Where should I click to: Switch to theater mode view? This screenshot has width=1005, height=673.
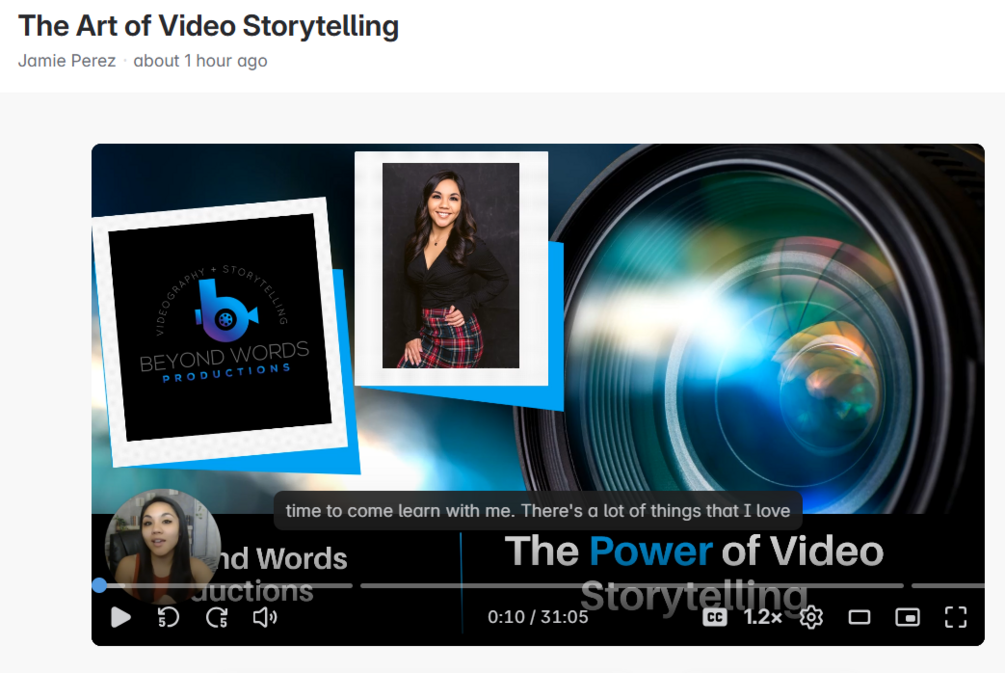(860, 617)
